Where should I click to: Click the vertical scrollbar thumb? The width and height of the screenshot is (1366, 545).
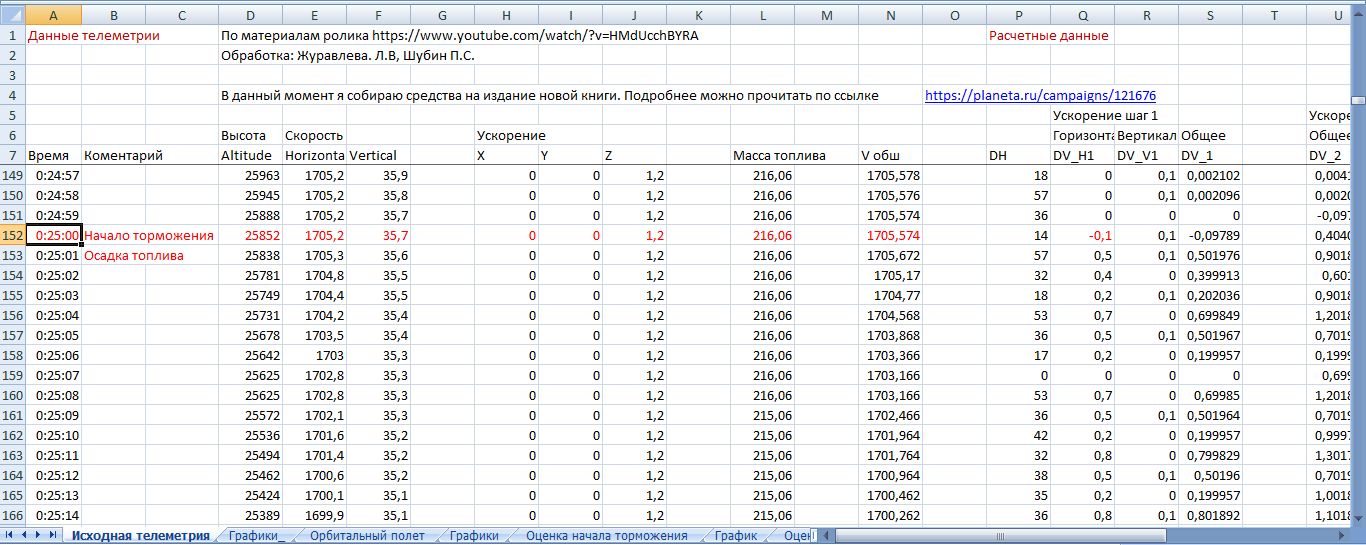pos(1358,100)
